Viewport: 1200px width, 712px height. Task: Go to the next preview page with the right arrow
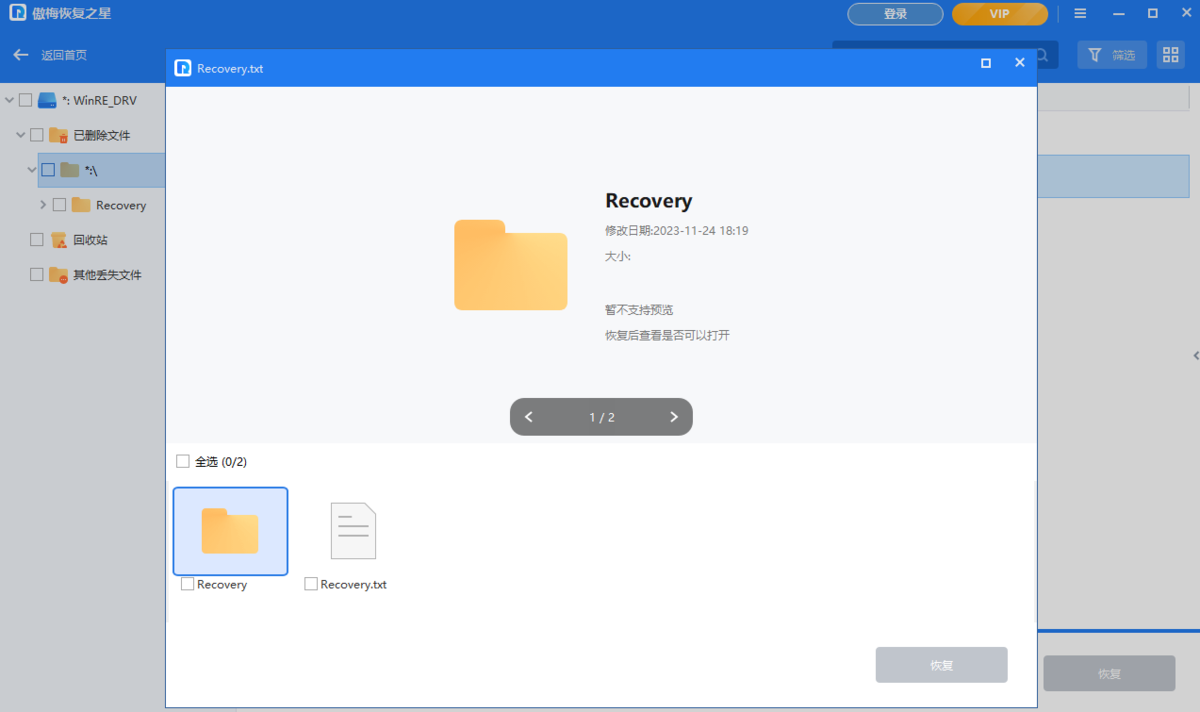(673, 417)
